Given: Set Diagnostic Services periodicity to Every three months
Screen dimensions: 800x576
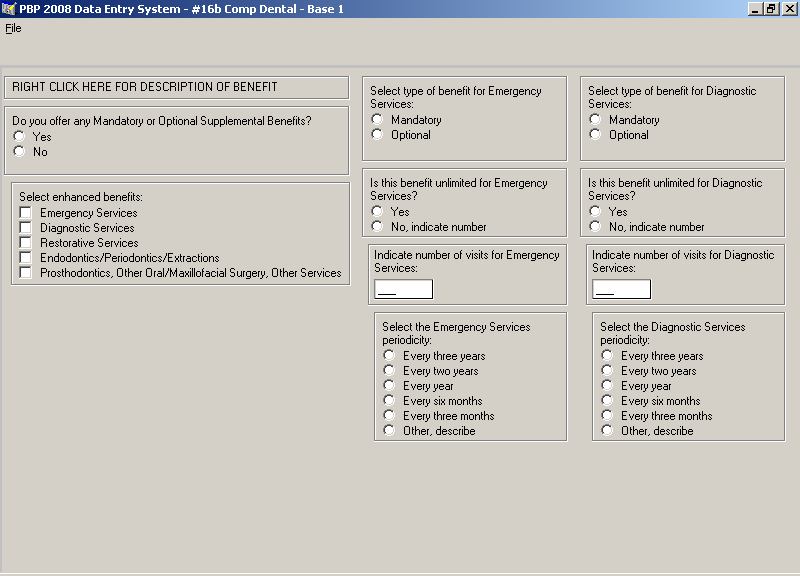Looking at the screenshot, I should click(x=607, y=415).
